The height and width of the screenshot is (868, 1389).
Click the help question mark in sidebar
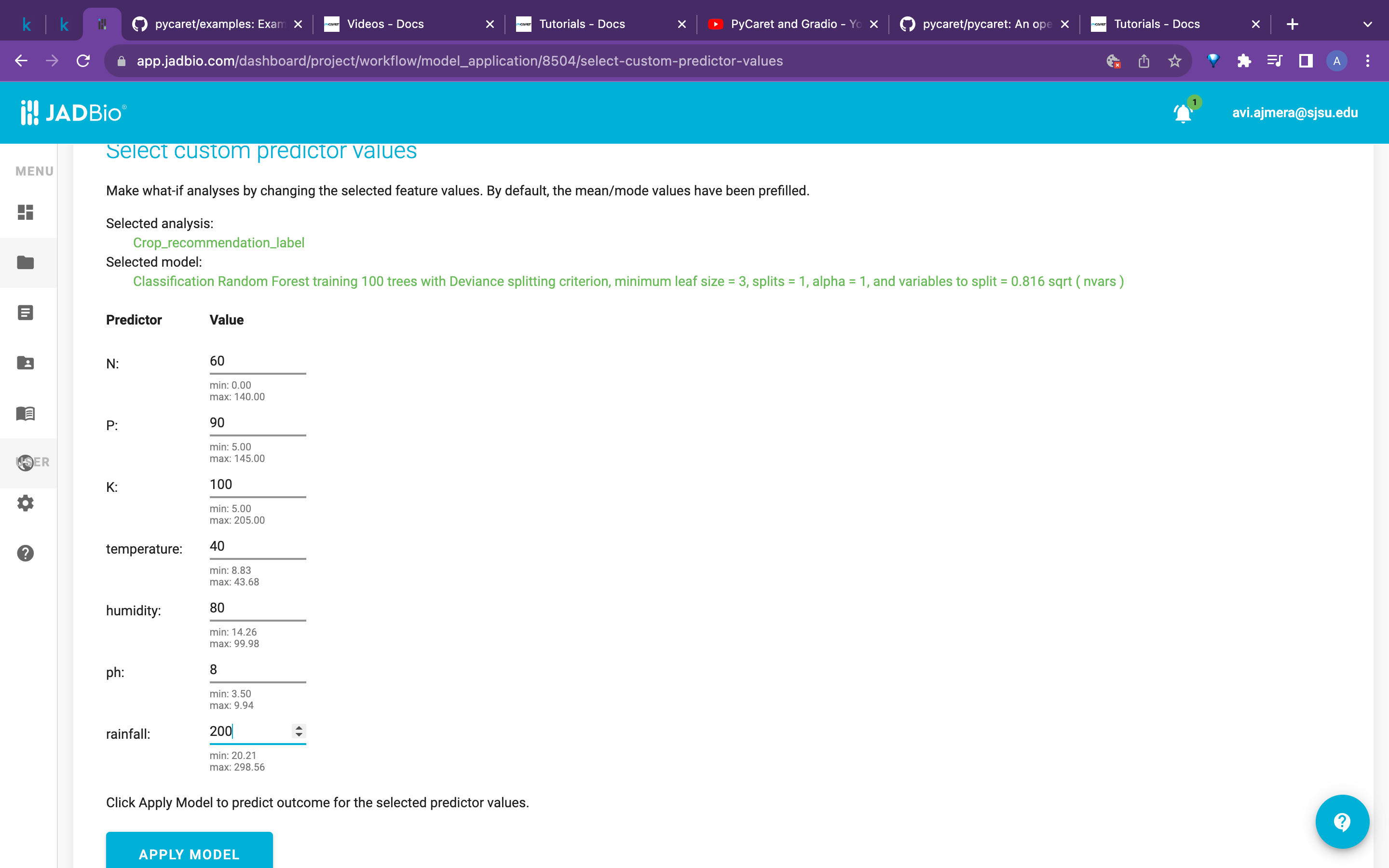pyautogui.click(x=25, y=553)
